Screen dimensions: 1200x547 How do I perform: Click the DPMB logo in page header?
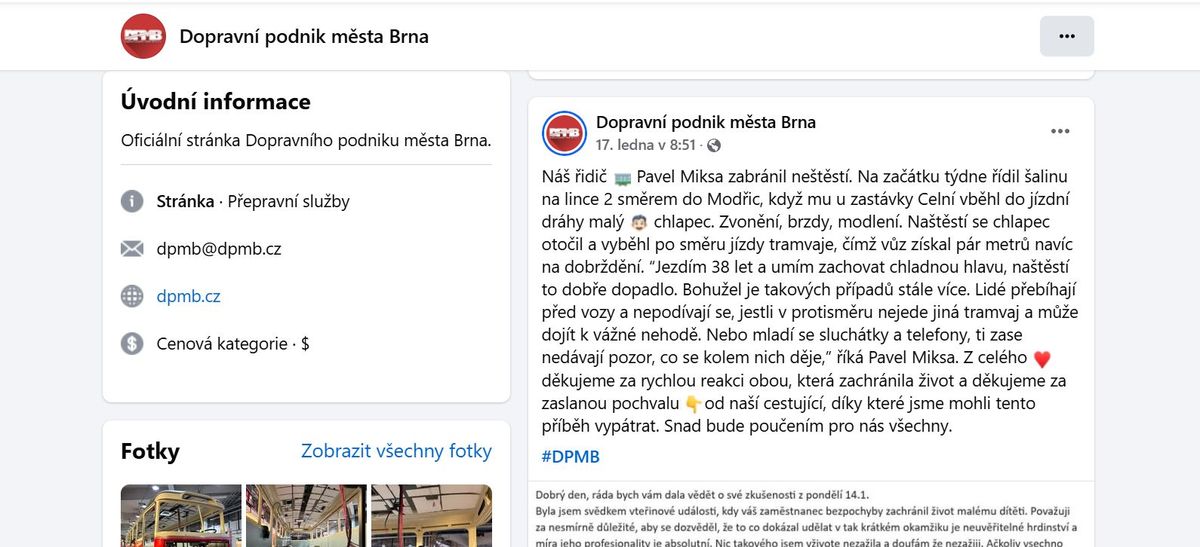click(x=143, y=36)
